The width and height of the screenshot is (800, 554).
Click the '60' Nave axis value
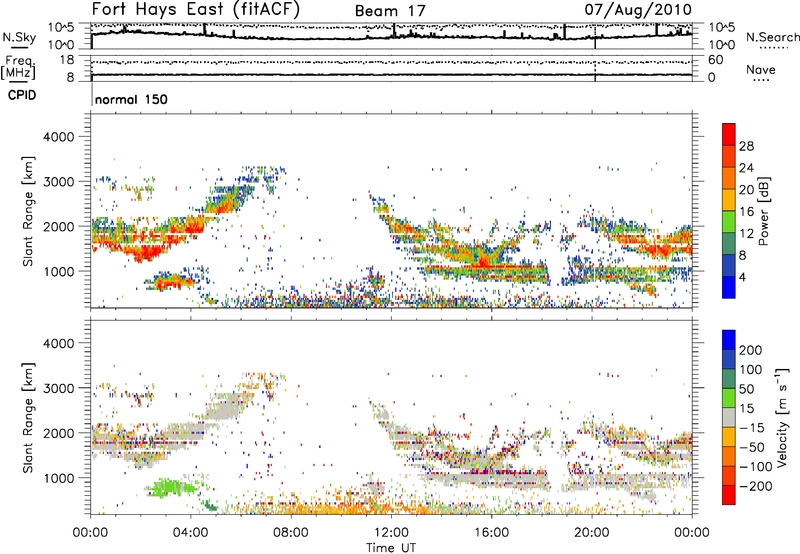(x=715, y=60)
